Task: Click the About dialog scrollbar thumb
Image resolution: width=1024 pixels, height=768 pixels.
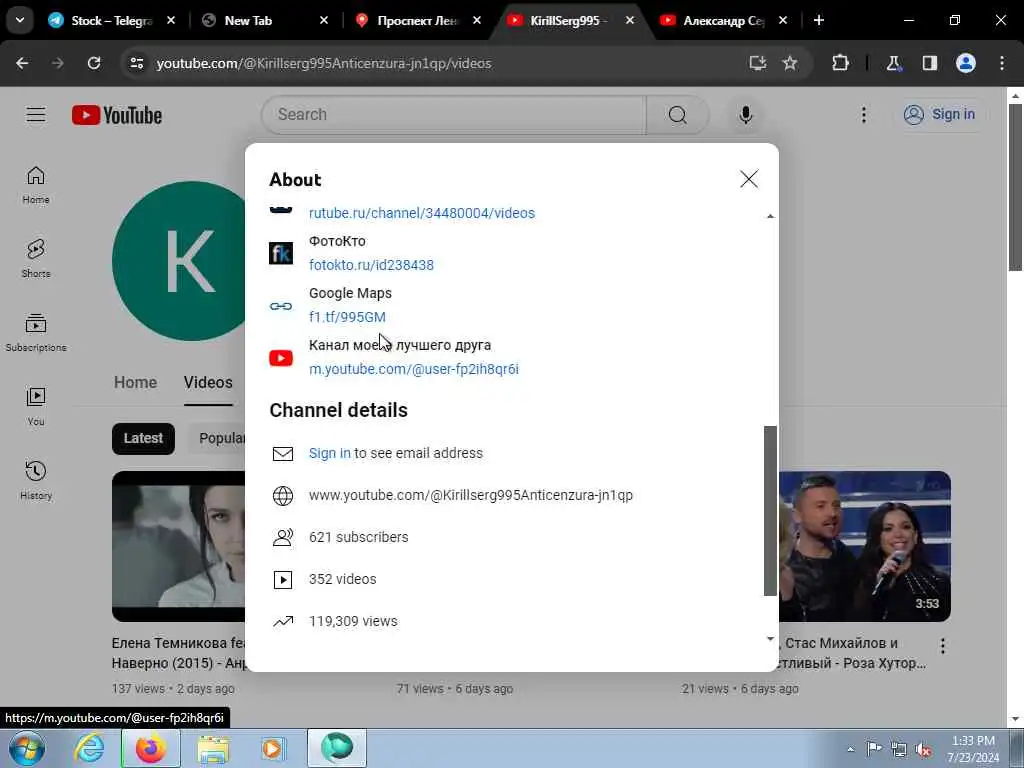Action: point(771,511)
